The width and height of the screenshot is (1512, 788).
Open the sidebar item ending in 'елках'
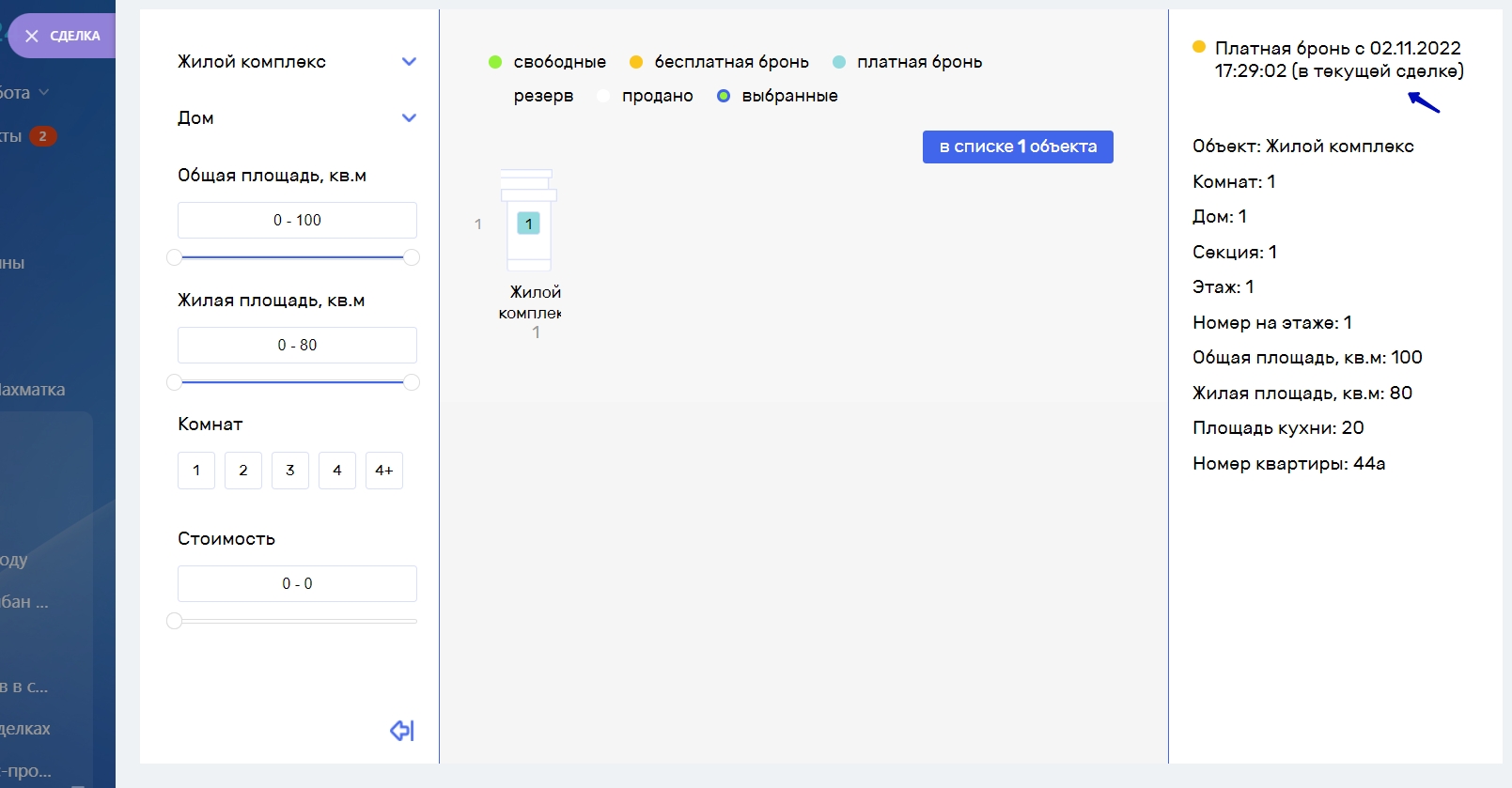[x=26, y=729]
